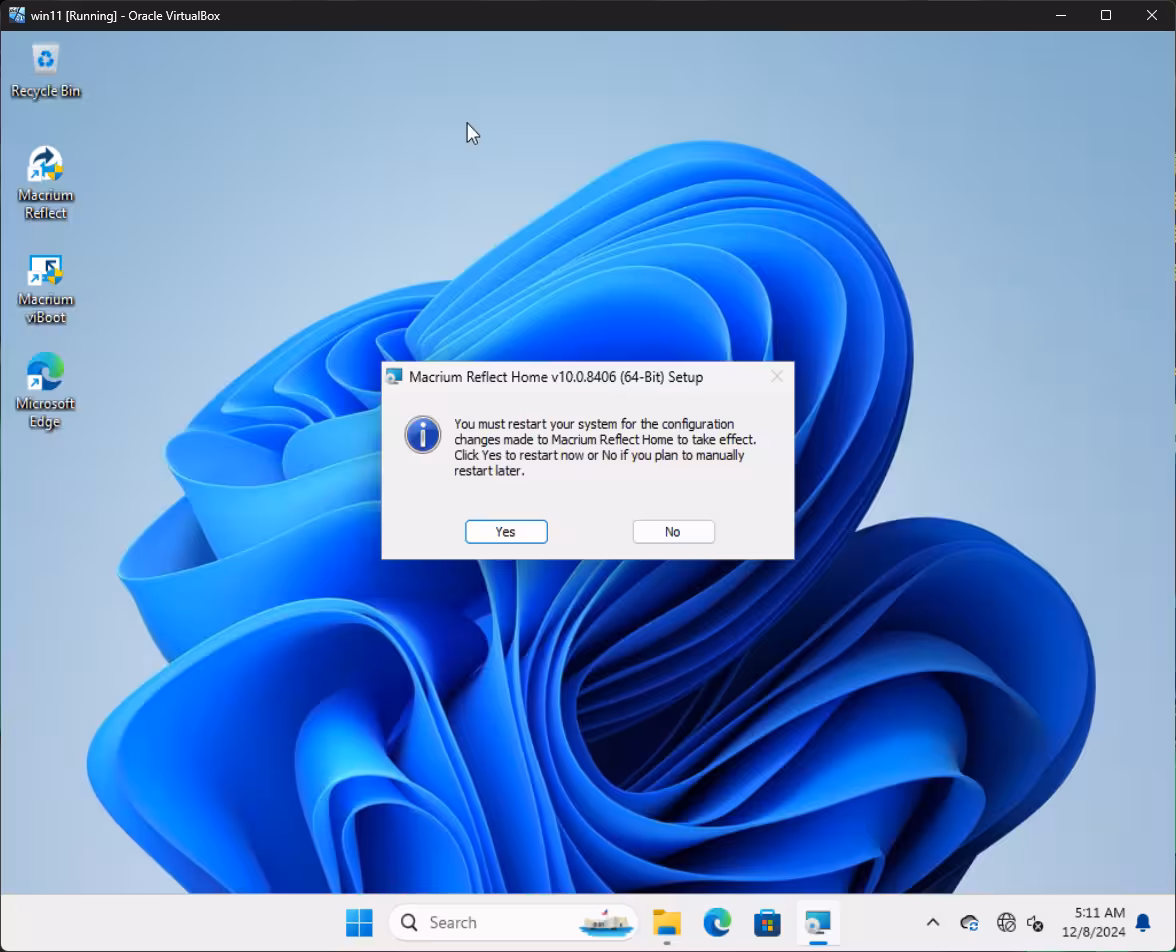Click the ship illustration in Search box
1176x952 pixels.
(x=606, y=923)
